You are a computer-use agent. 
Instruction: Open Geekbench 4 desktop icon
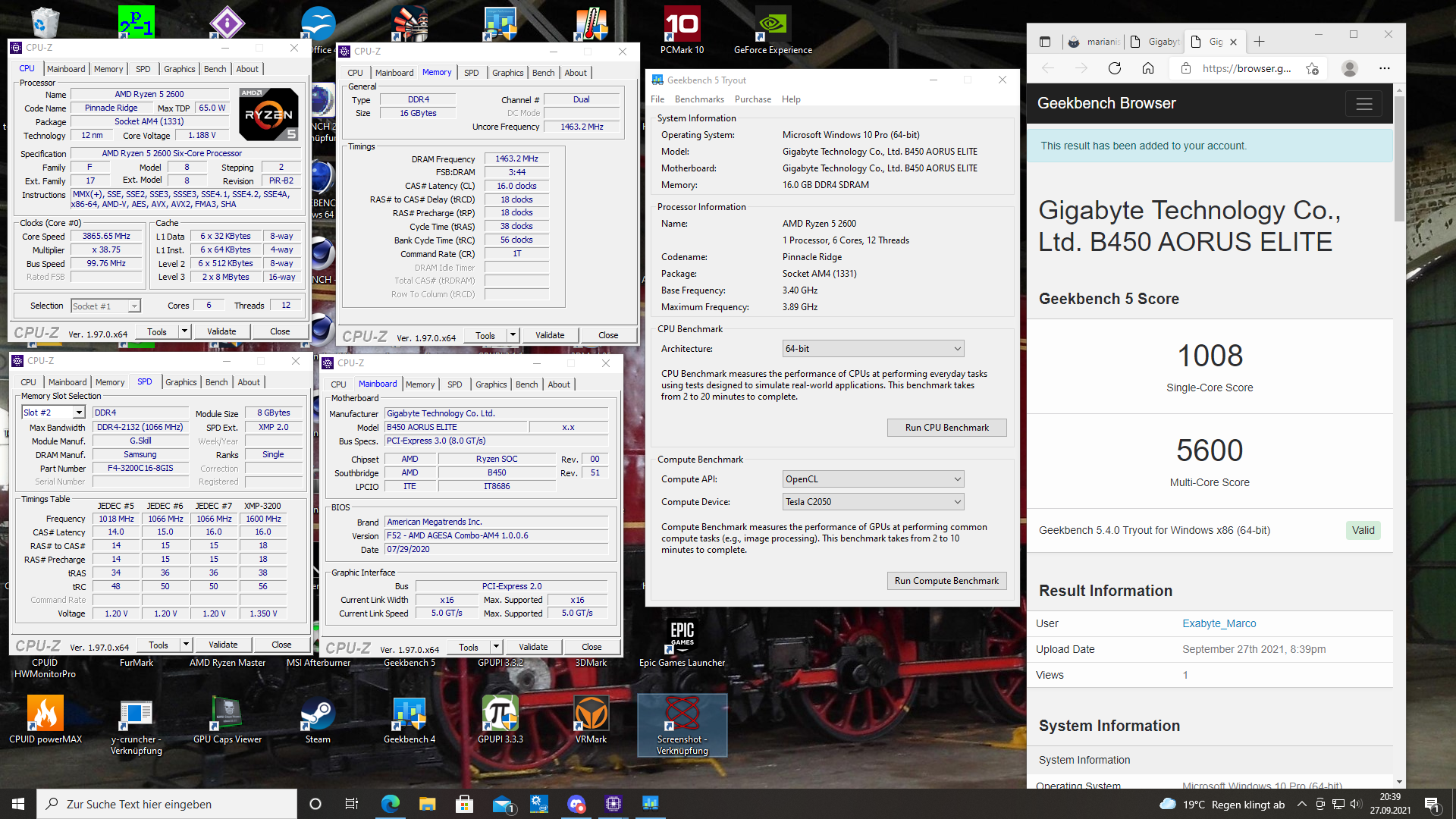coord(409,720)
